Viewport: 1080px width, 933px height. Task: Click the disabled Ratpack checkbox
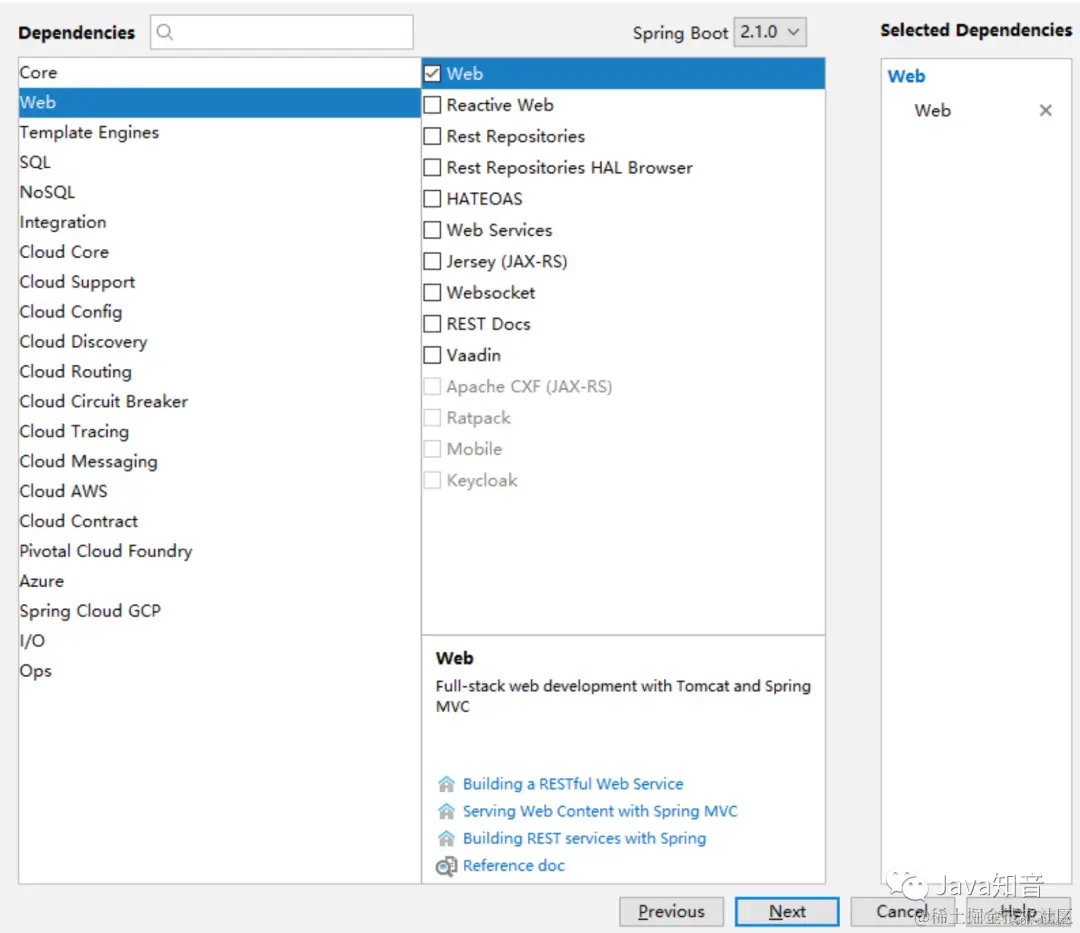(x=432, y=417)
